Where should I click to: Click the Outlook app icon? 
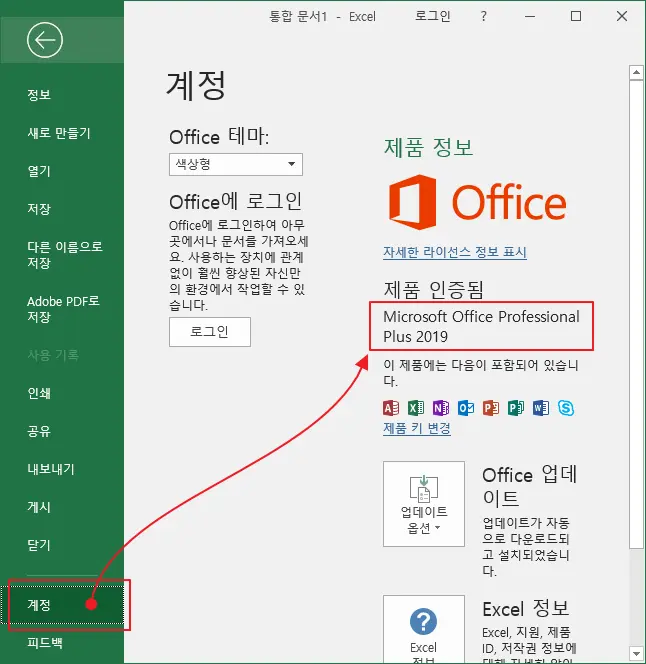(466, 408)
